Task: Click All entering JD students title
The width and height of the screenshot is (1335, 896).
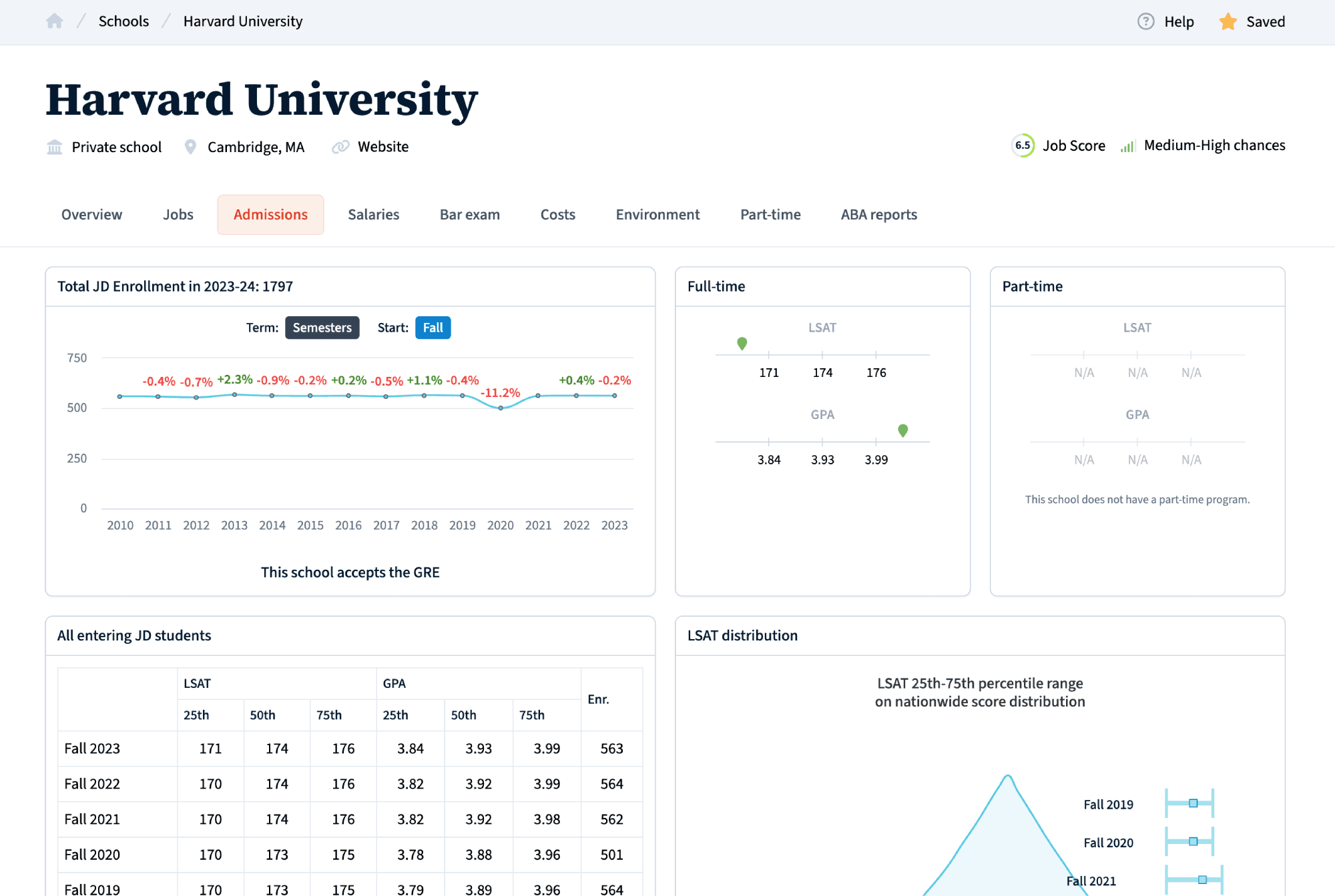Action: tap(134, 635)
